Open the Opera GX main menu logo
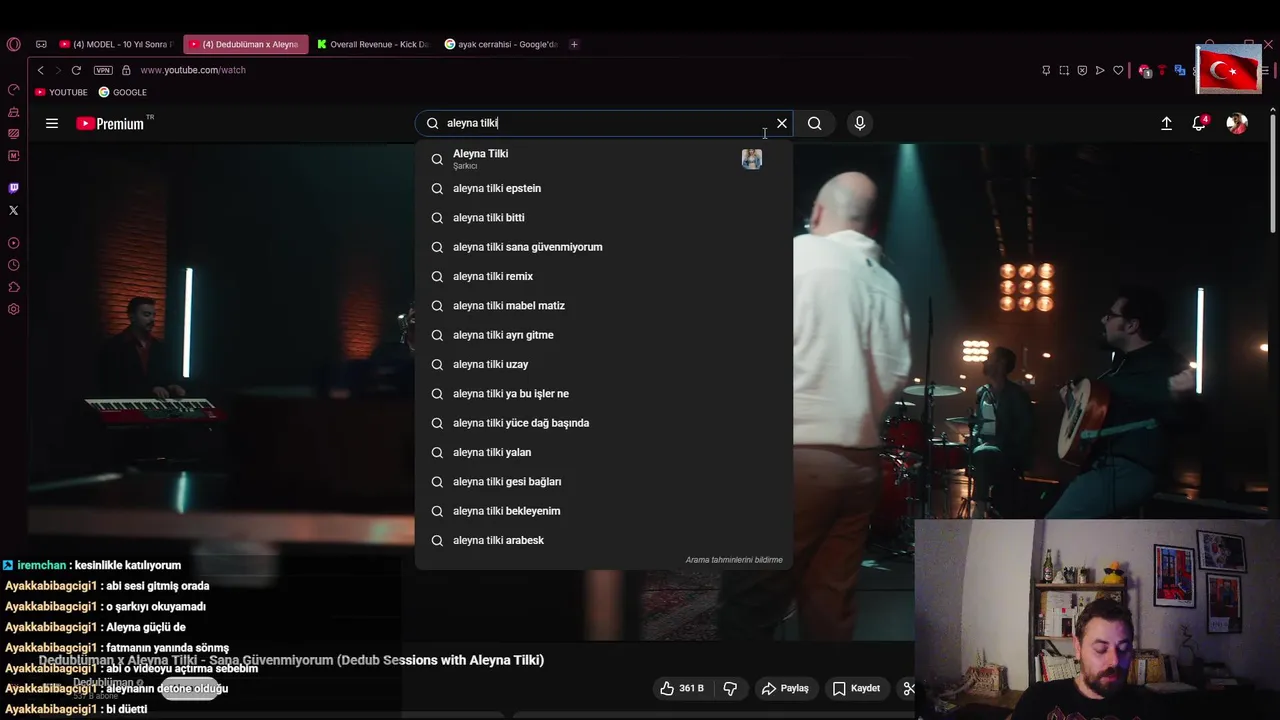 click(x=13, y=44)
